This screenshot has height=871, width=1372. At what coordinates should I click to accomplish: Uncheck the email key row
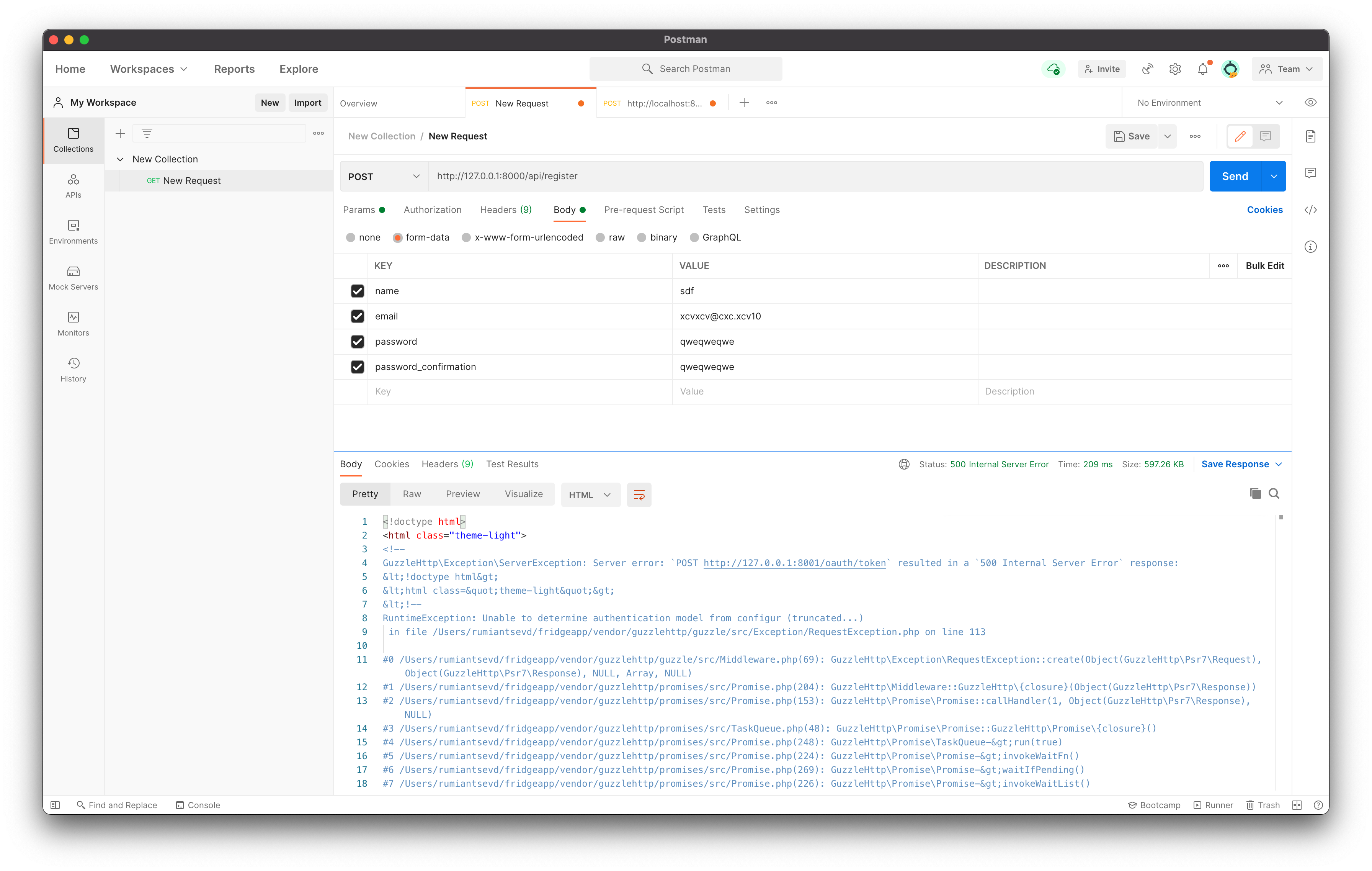click(357, 316)
